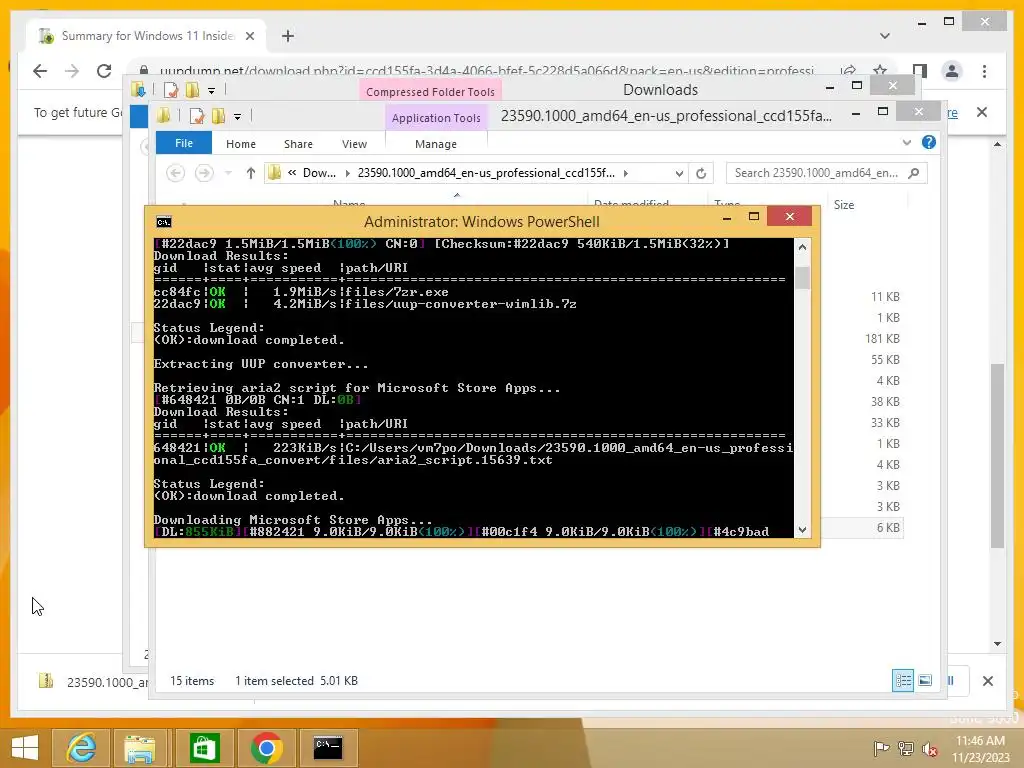Open the muted volume tray icon
Screen dimensions: 1024x768
click(x=930, y=748)
